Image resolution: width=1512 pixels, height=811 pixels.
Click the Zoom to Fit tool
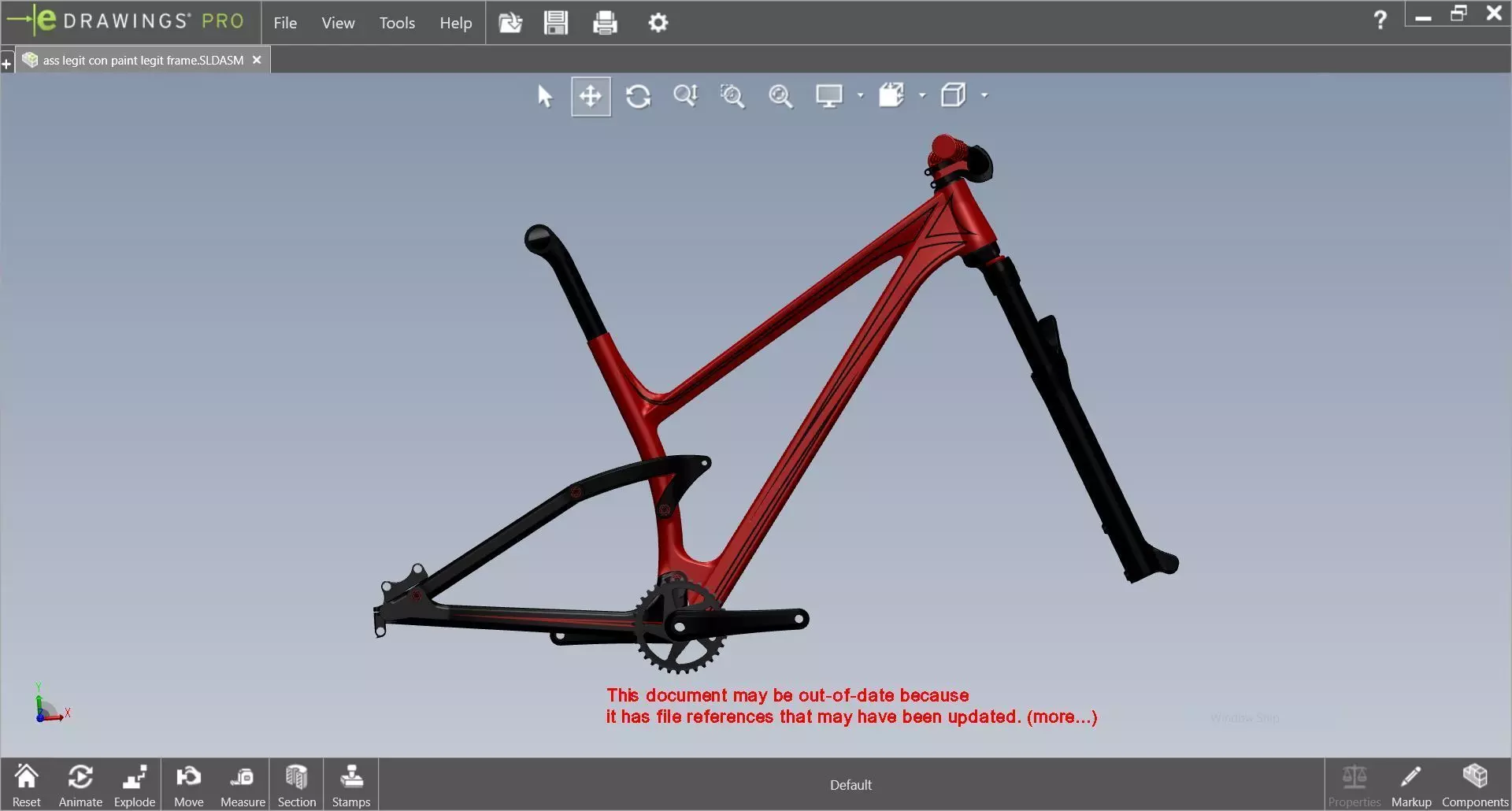(x=780, y=96)
